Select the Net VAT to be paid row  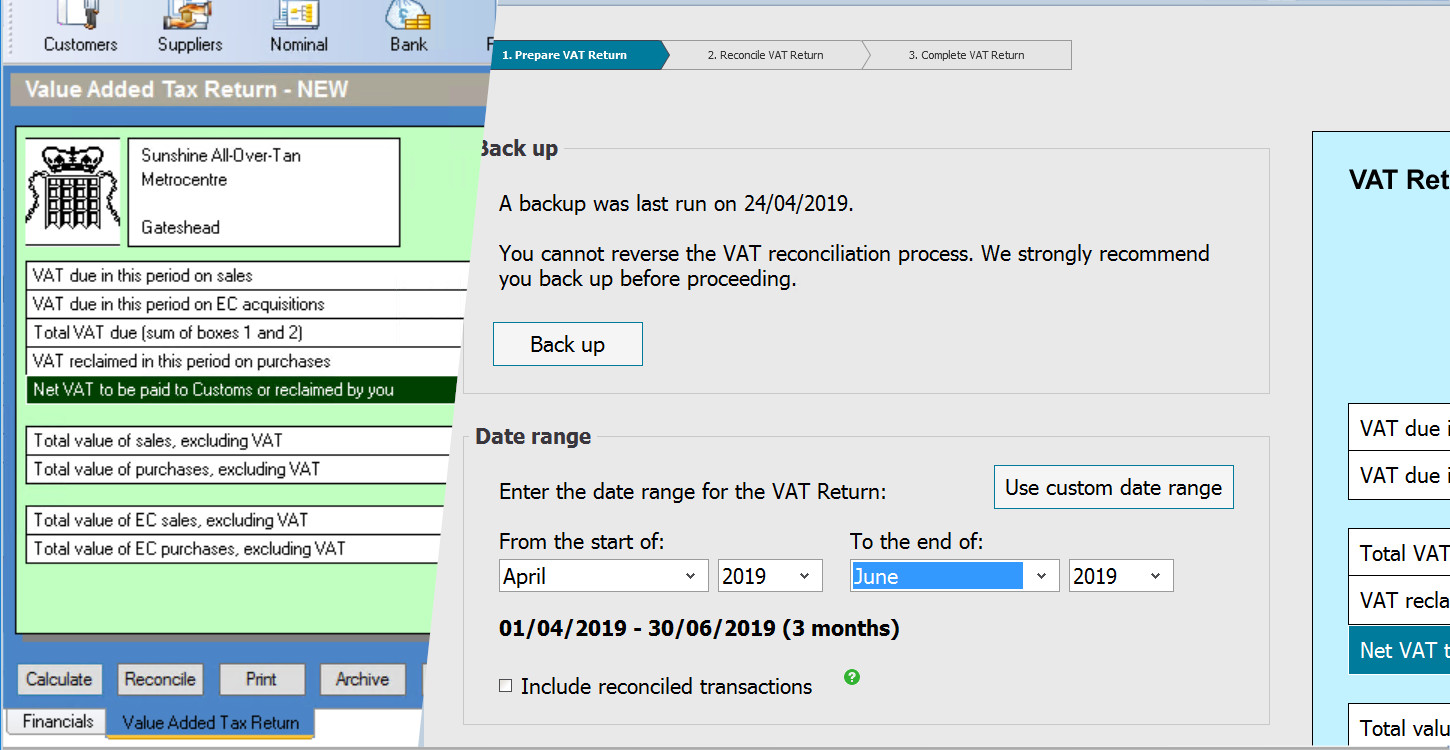click(x=240, y=390)
